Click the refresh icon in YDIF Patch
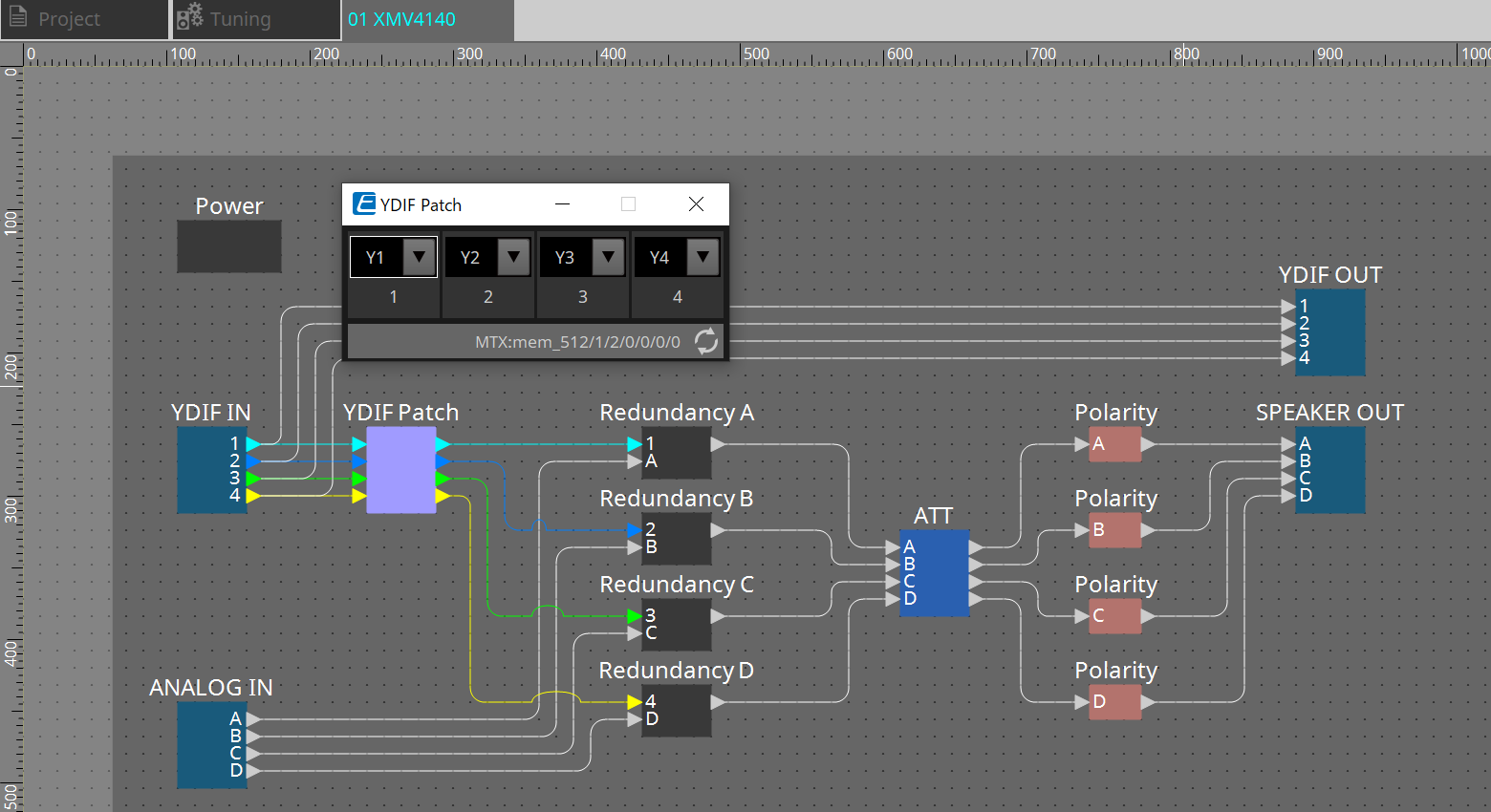This screenshot has height=812, width=1491. 705,341
